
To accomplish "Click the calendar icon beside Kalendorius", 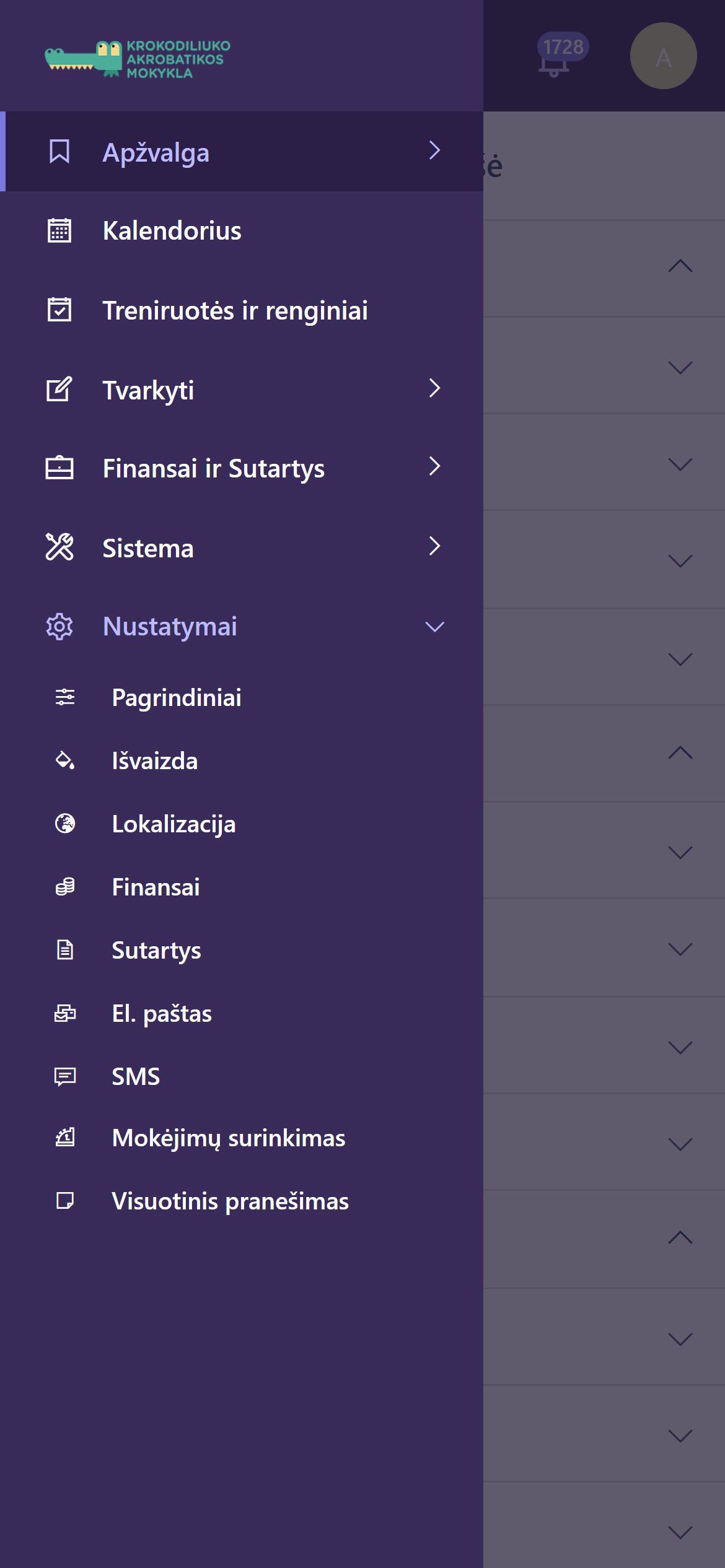I will tap(59, 231).
